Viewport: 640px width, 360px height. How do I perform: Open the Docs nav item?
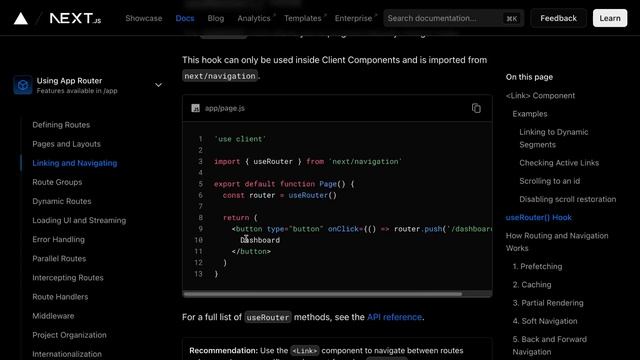185,18
